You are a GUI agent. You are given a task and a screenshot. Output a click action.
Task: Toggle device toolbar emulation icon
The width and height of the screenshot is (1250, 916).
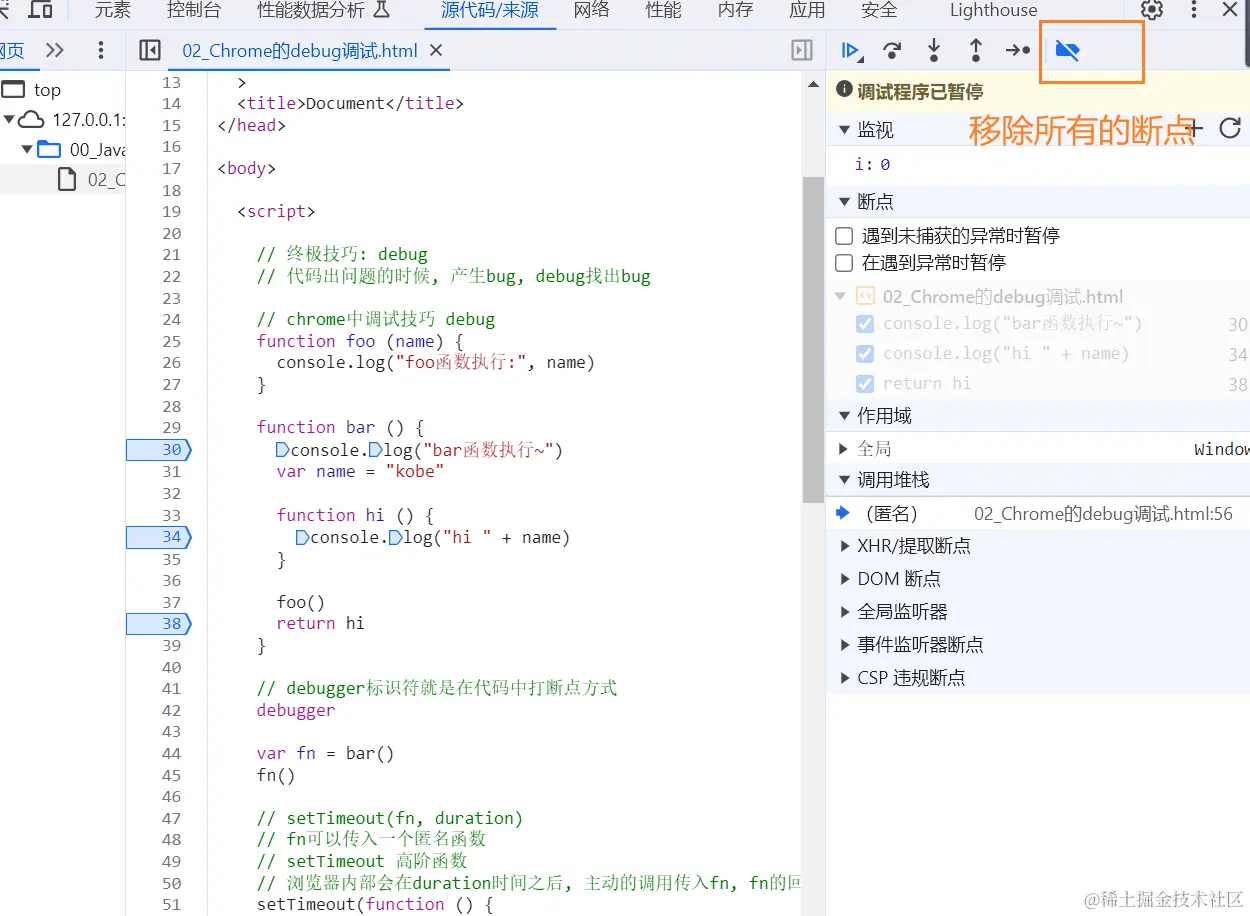pyautogui.click(x=40, y=10)
